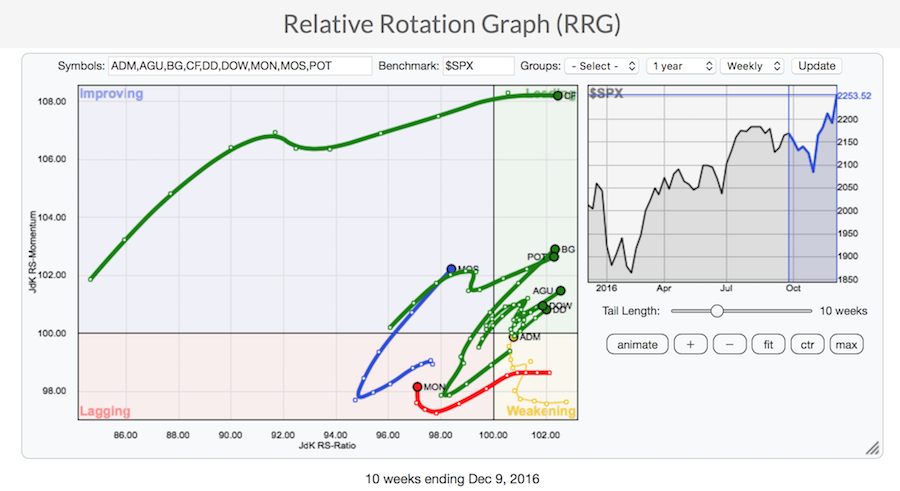
Task: Click the Symbols input field
Action: [240, 66]
